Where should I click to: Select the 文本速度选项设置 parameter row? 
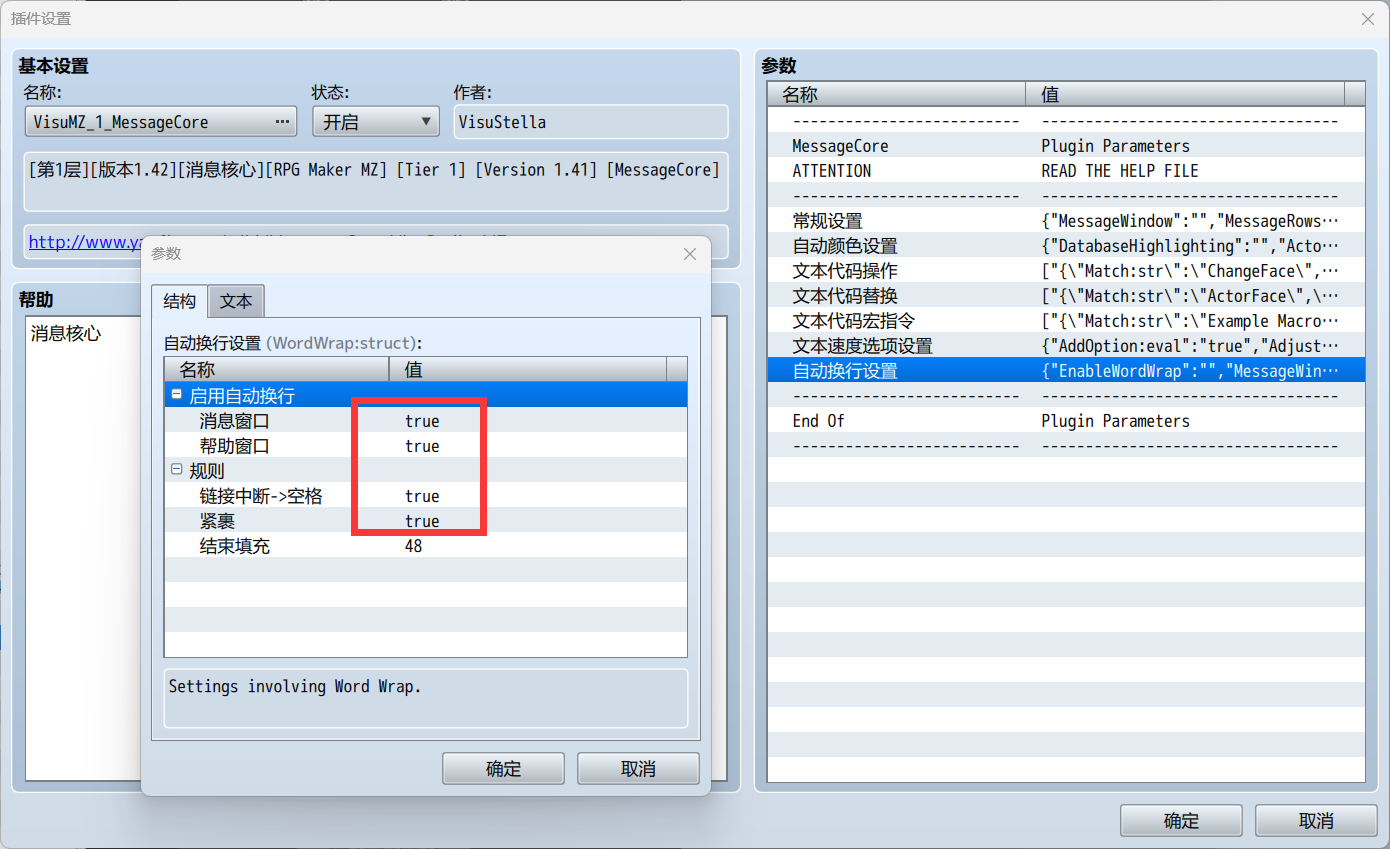(x=1066, y=346)
